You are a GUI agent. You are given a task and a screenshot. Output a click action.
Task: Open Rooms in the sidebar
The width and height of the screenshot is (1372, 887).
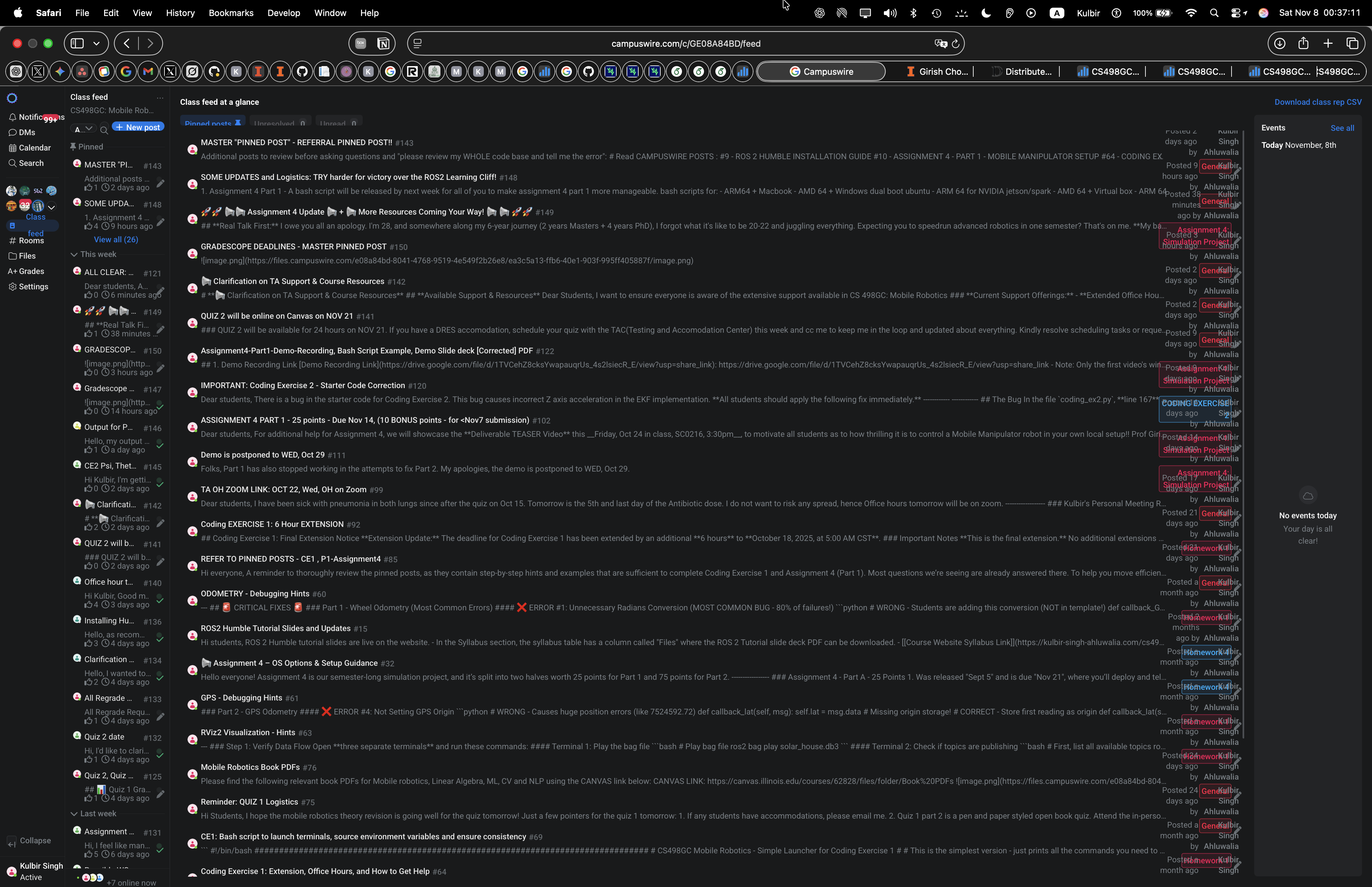pos(26,240)
